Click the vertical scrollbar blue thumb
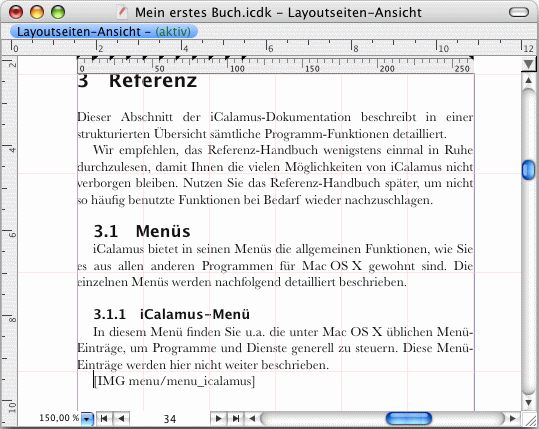 [529, 170]
